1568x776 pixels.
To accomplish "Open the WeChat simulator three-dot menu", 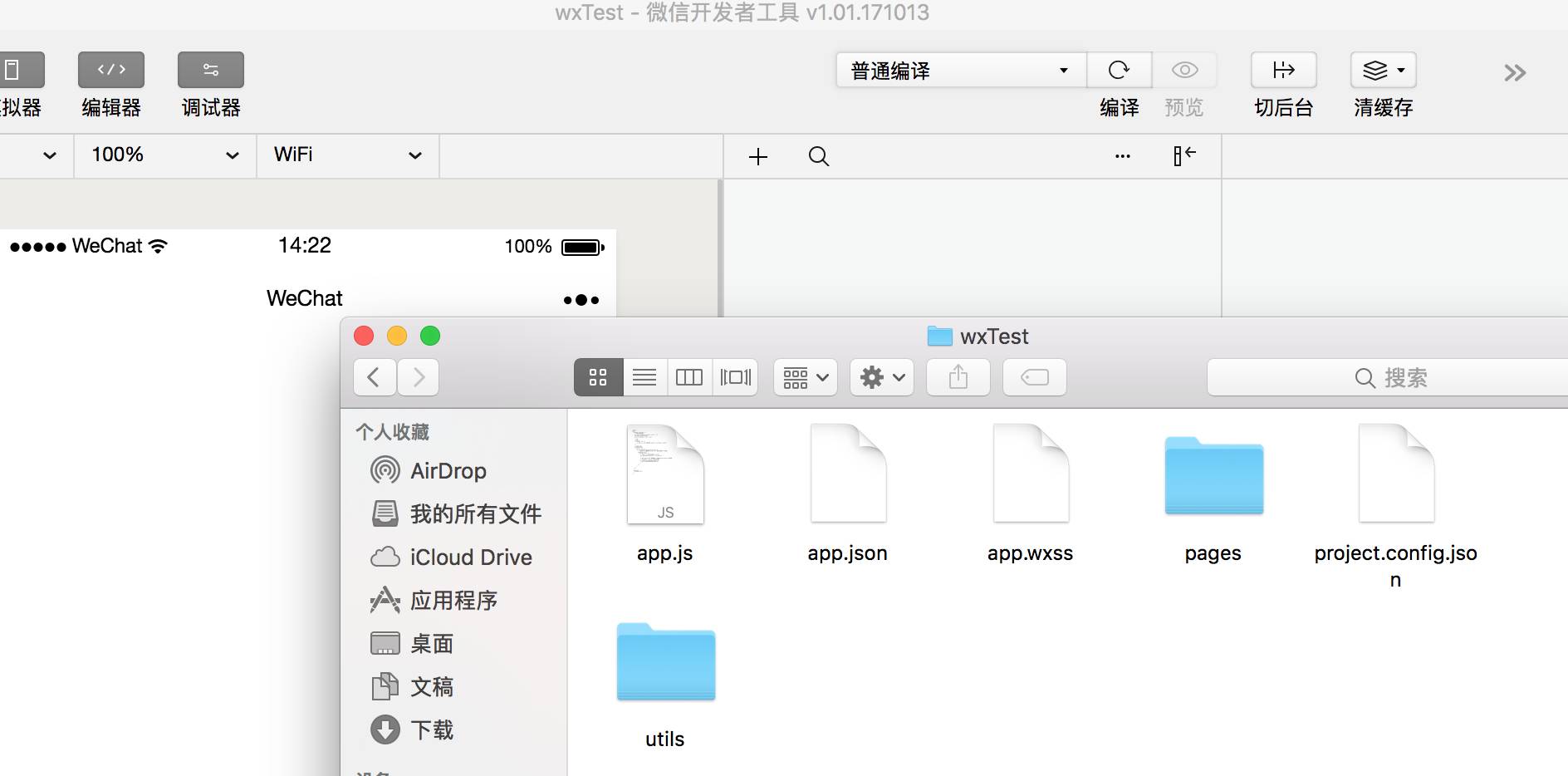I will (x=581, y=300).
